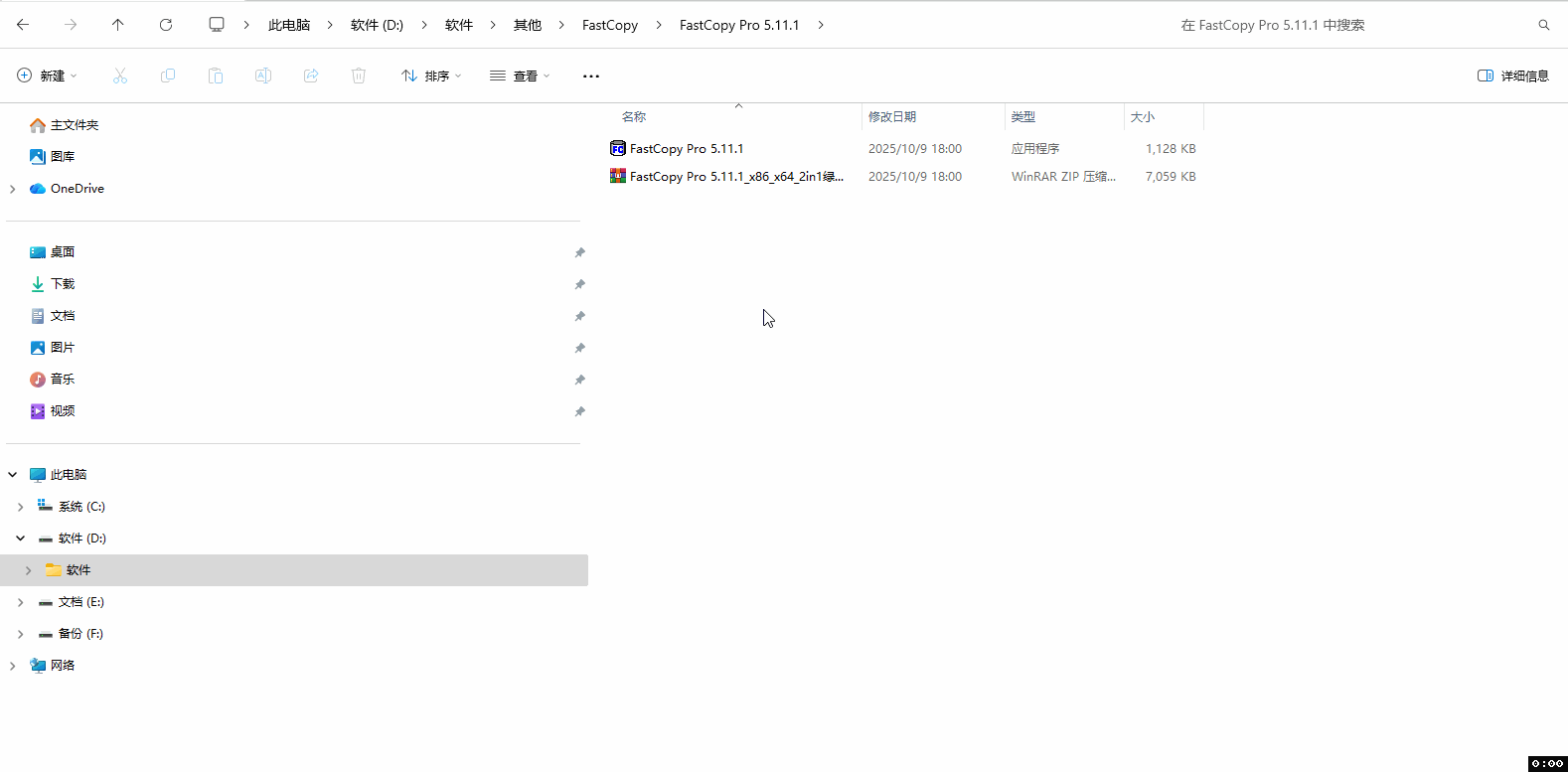Go up one folder level
The width and height of the screenshot is (1568, 772).
point(118,25)
